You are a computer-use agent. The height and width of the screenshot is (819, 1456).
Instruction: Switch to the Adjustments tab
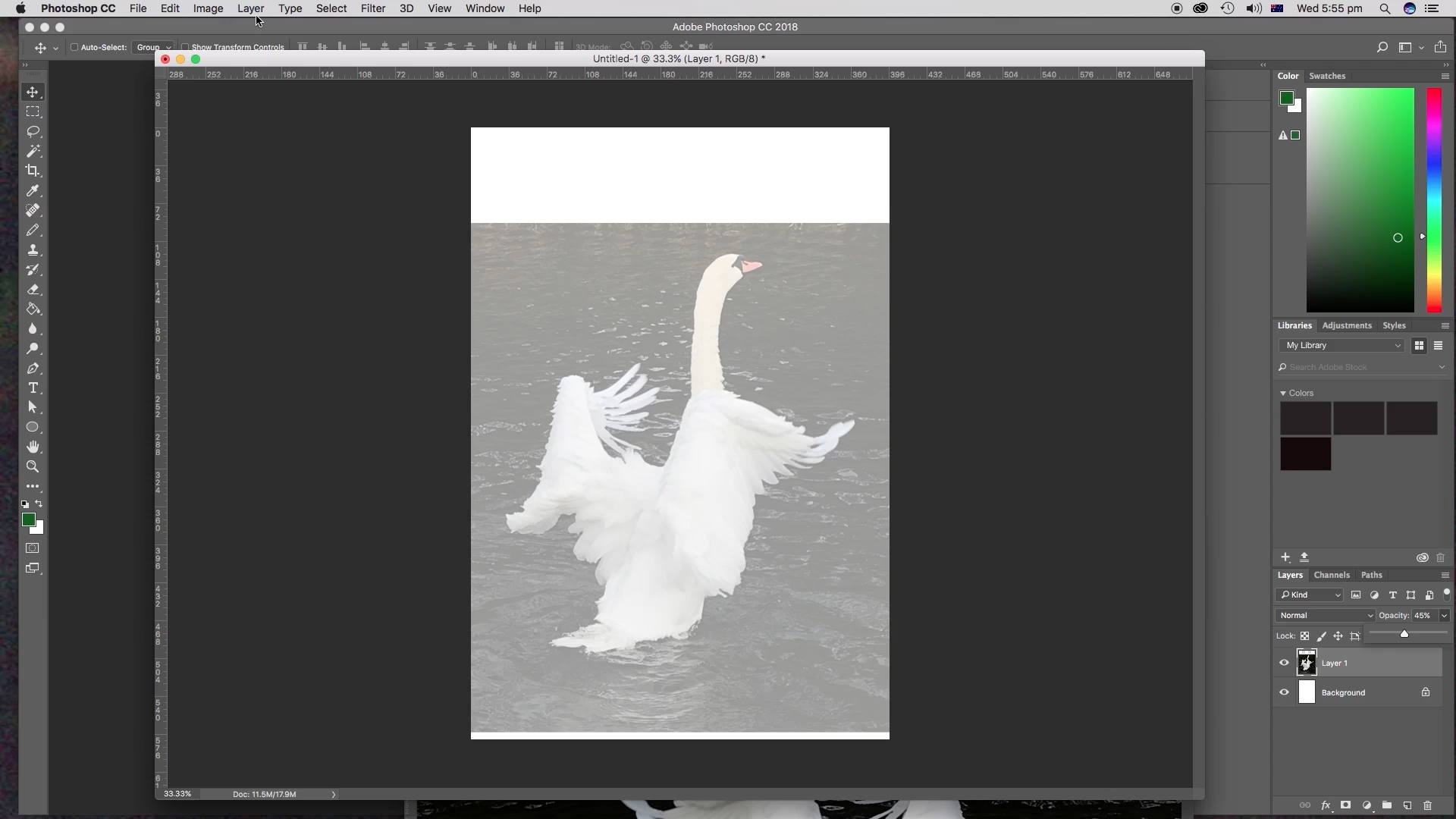tap(1347, 326)
